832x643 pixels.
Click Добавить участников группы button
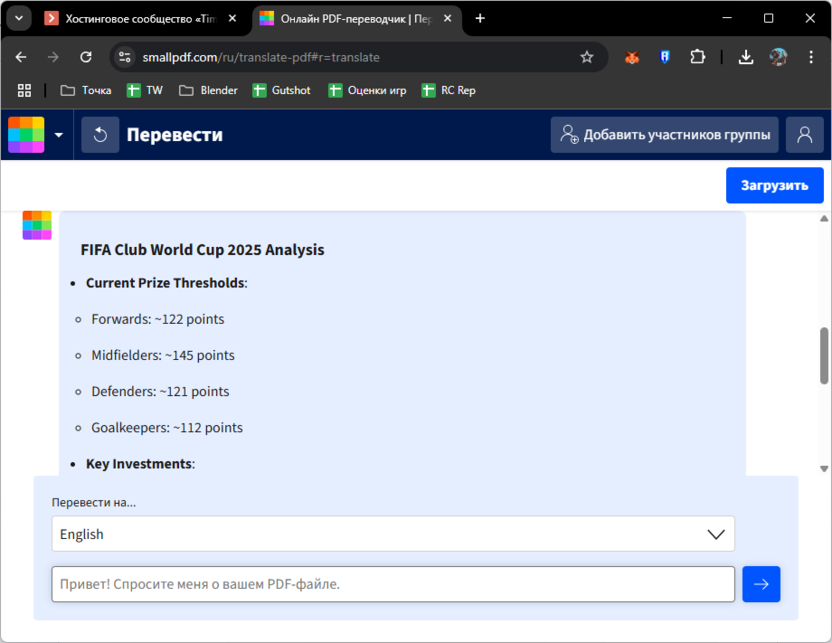[x=664, y=135]
